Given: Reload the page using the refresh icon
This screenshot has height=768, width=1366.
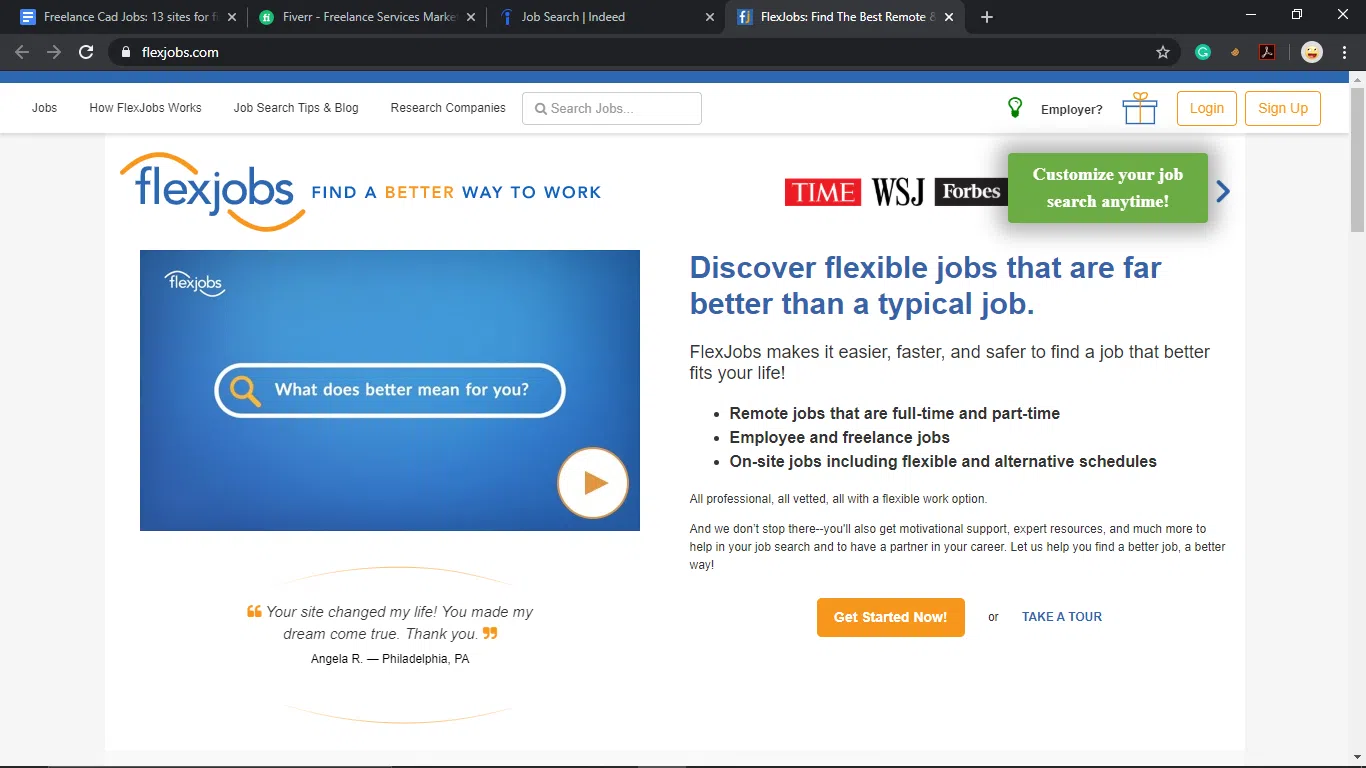Looking at the screenshot, I should pos(86,52).
